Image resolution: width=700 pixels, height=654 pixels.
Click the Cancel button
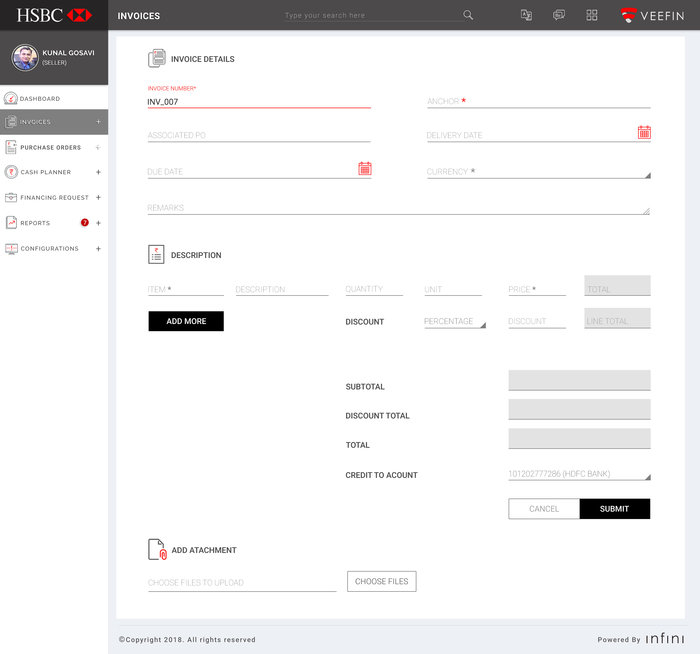[544, 508]
